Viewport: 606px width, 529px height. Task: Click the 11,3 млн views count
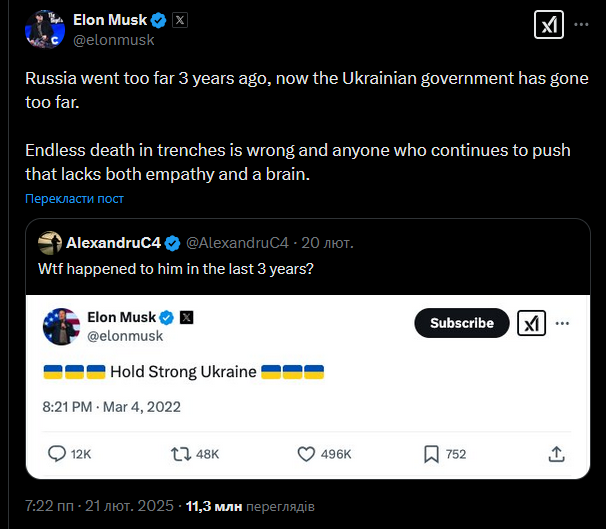click(x=214, y=507)
